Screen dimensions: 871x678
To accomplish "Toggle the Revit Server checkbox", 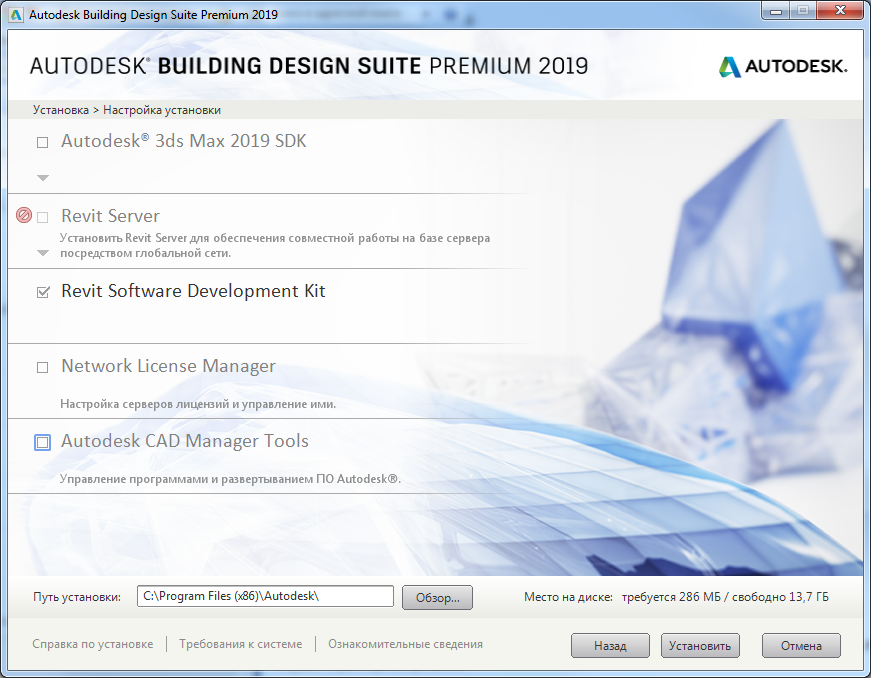I will point(42,217).
